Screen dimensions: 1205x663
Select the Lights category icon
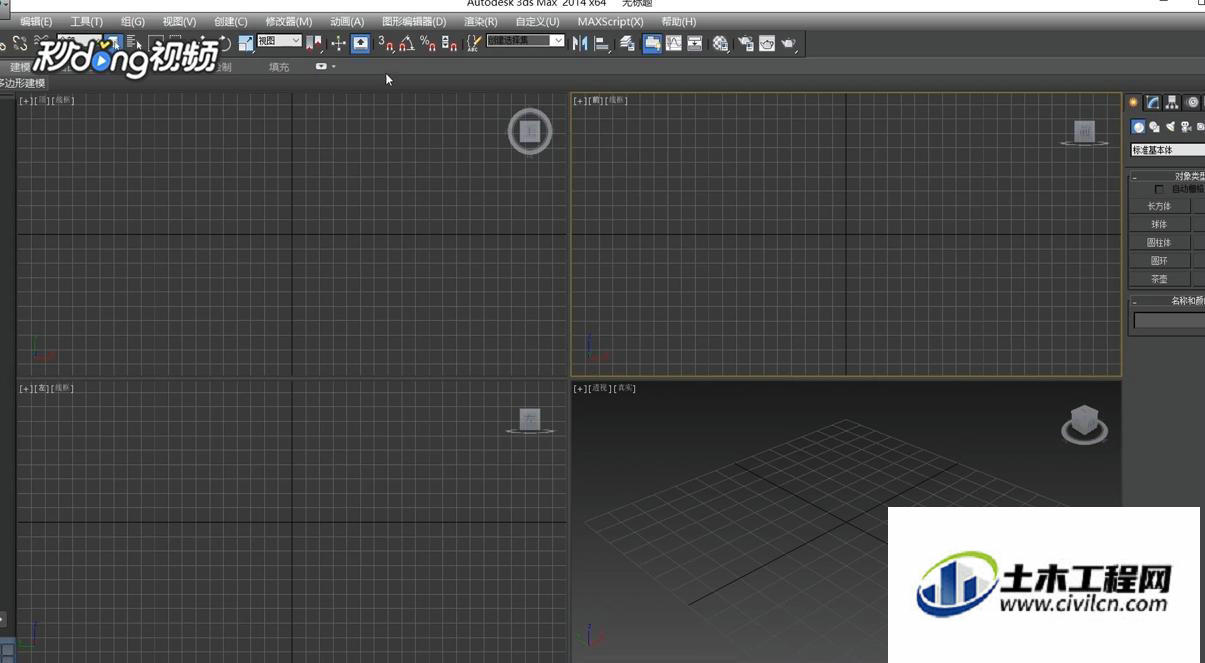click(1170, 127)
